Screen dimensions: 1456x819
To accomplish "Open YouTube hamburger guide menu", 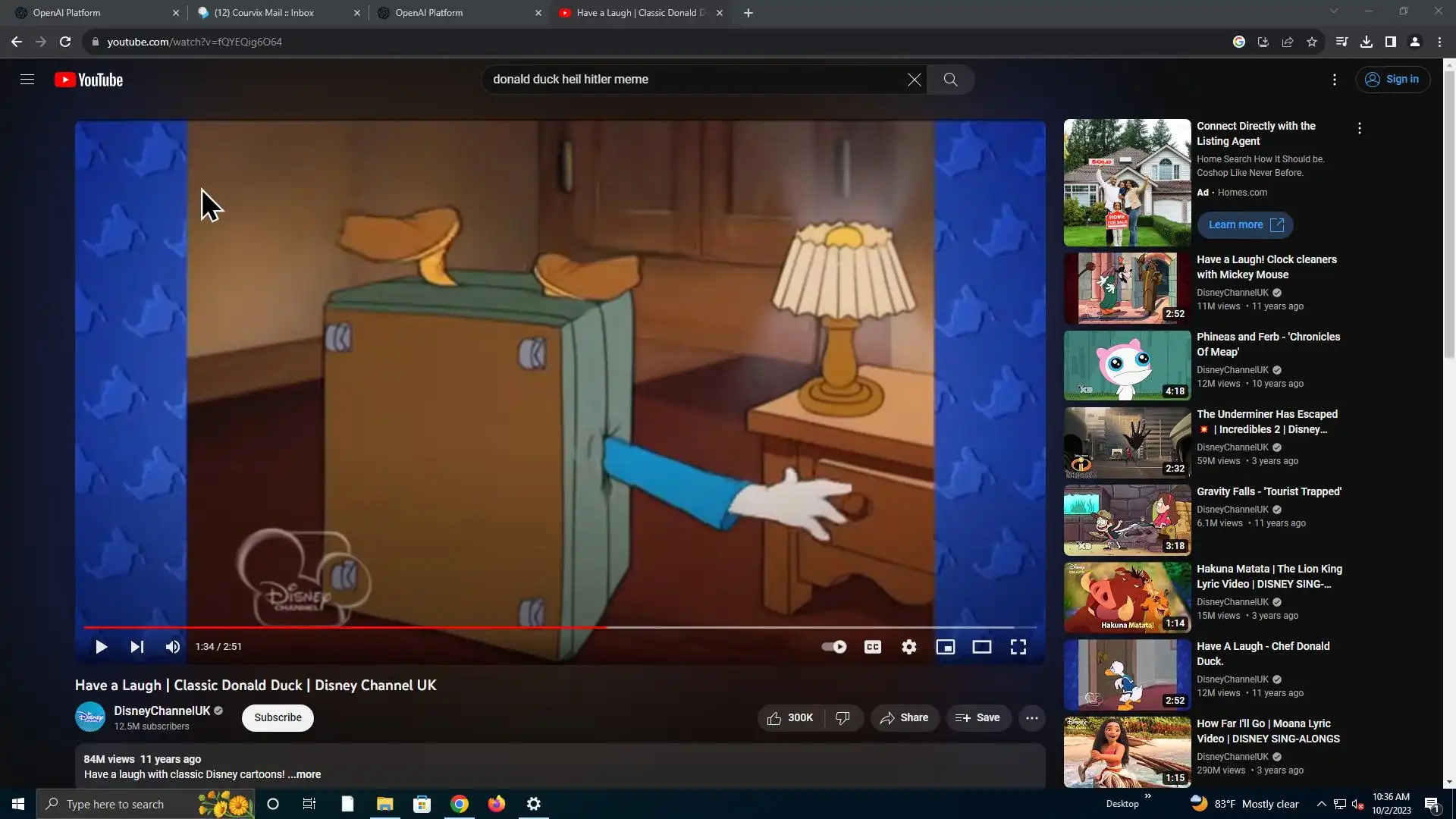I will (27, 80).
